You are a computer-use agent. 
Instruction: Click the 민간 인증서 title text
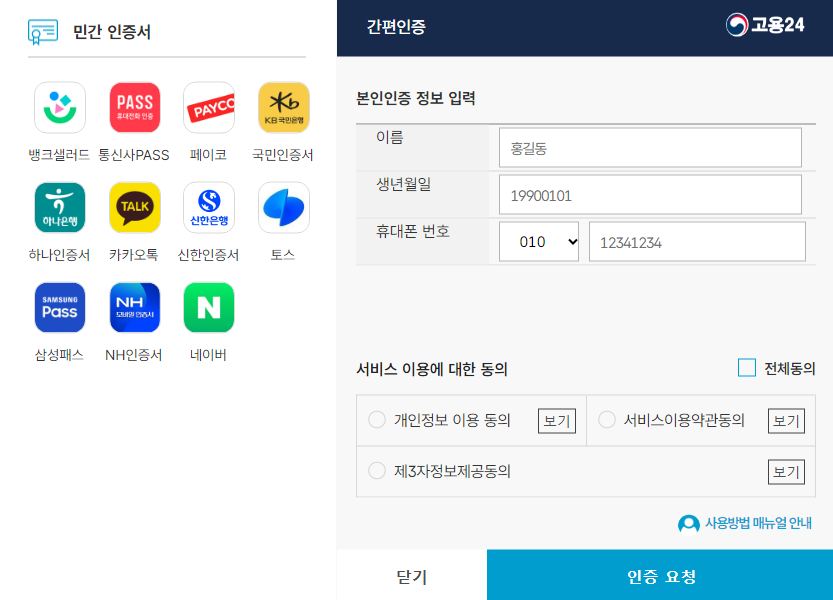(x=112, y=32)
